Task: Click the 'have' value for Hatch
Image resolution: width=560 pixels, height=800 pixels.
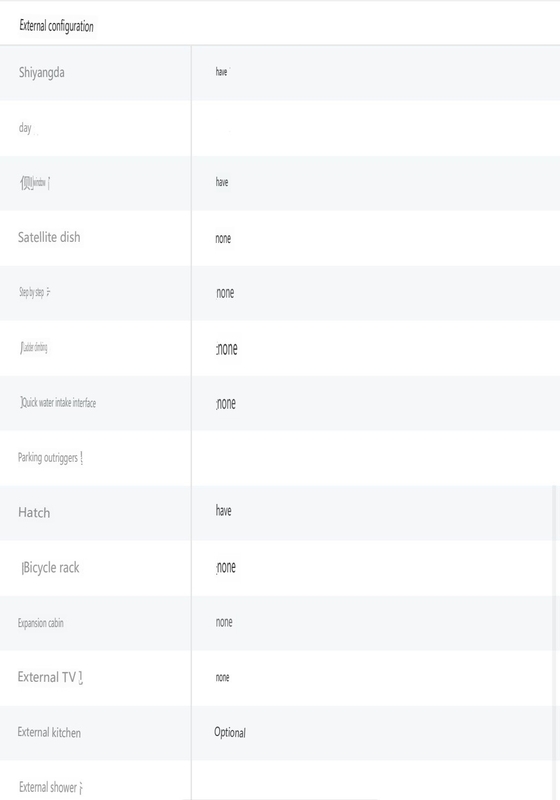Action: click(223, 511)
